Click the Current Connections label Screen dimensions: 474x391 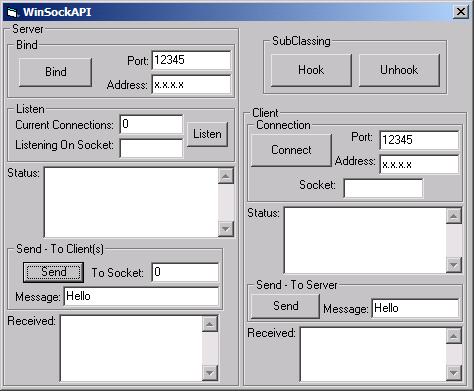tap(64, 125)
